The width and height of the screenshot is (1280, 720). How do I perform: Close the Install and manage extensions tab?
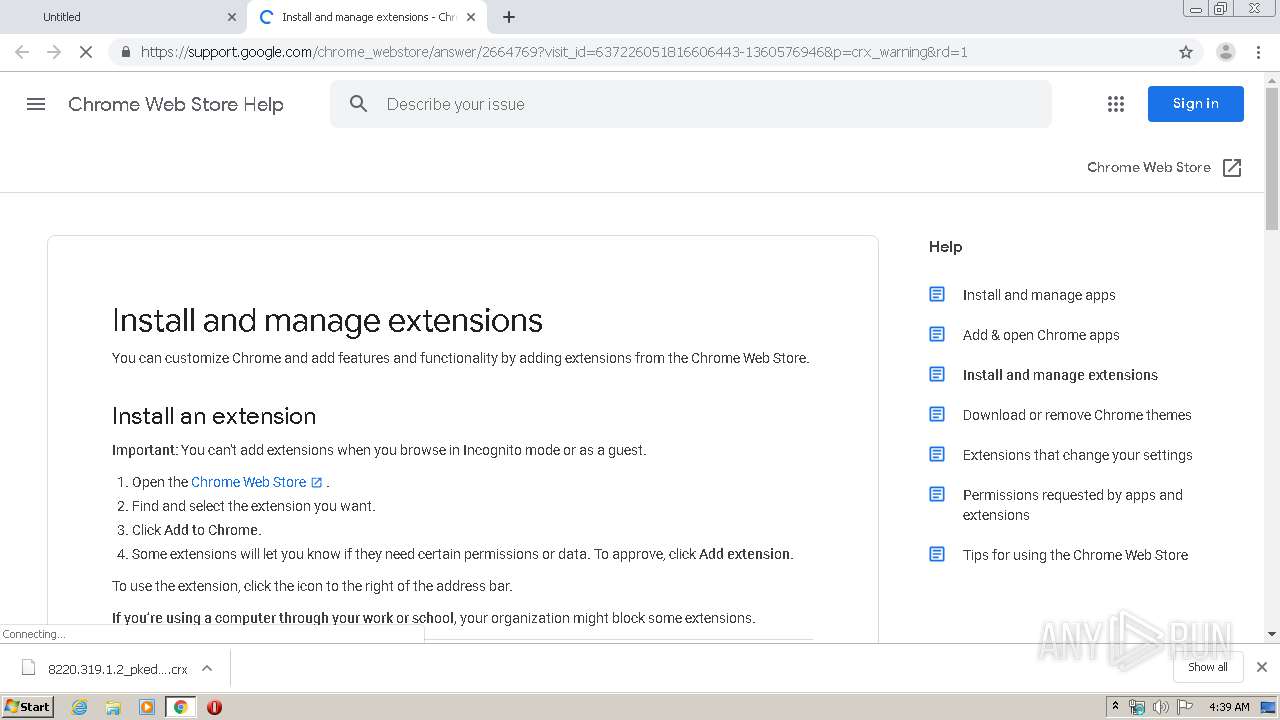click(471, 17)
